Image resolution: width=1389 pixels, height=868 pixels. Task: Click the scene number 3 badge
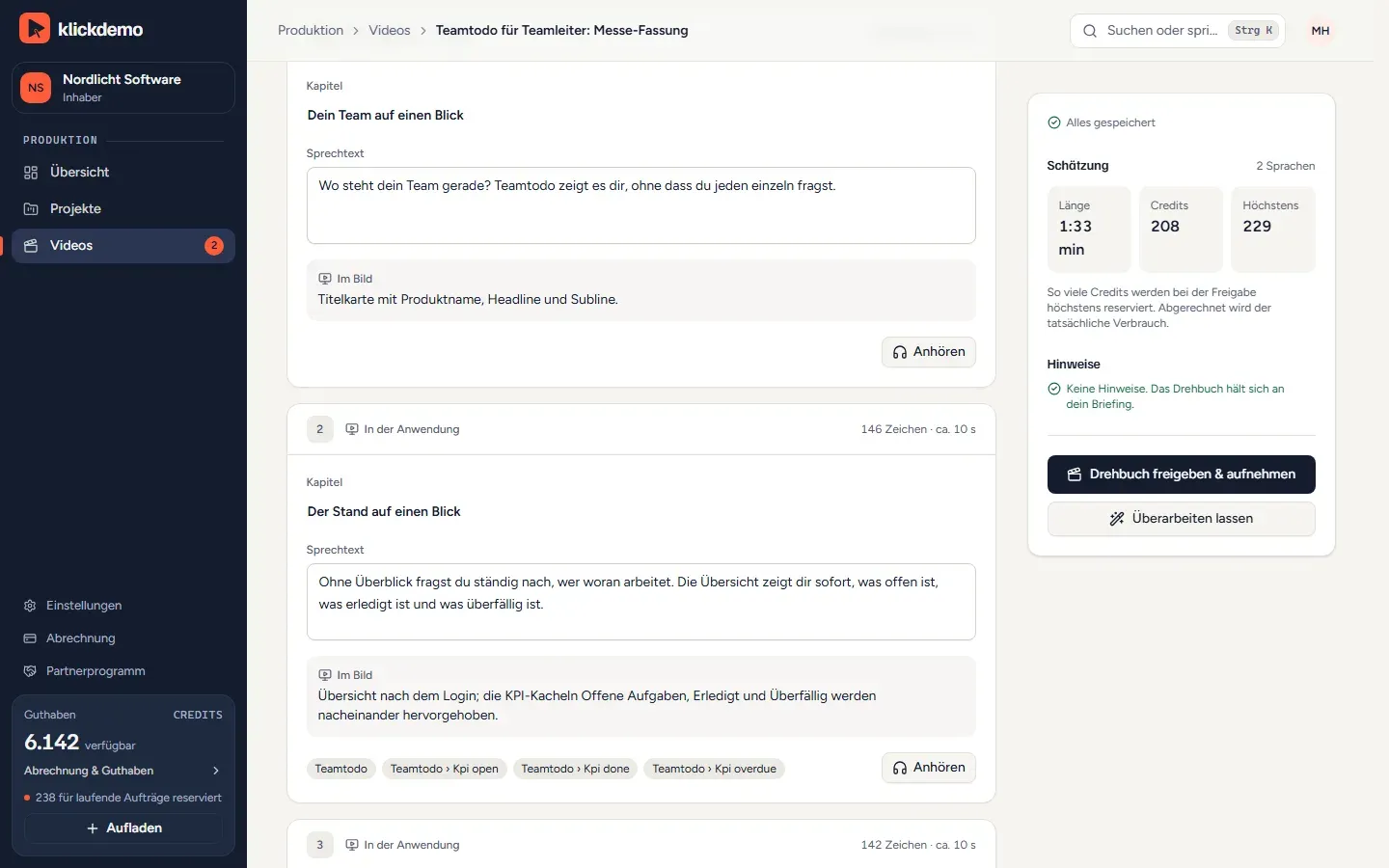click(x=320, y=845)
